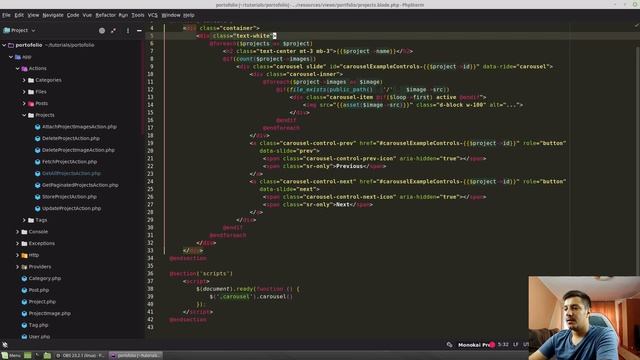Click the Http folder icon
Viewport: 640px width, 360px height.
tap(24, 256)
